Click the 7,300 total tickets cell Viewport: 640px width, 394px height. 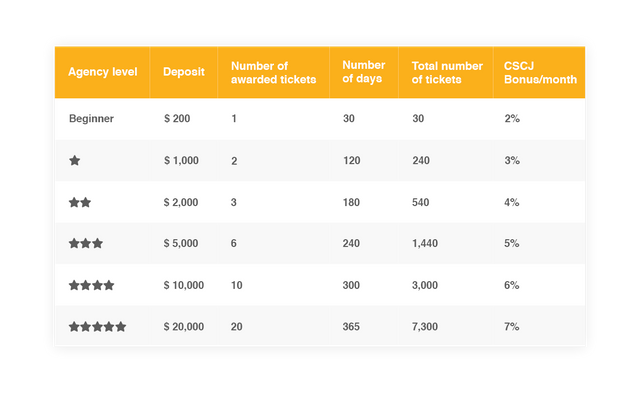click(425, 327)
